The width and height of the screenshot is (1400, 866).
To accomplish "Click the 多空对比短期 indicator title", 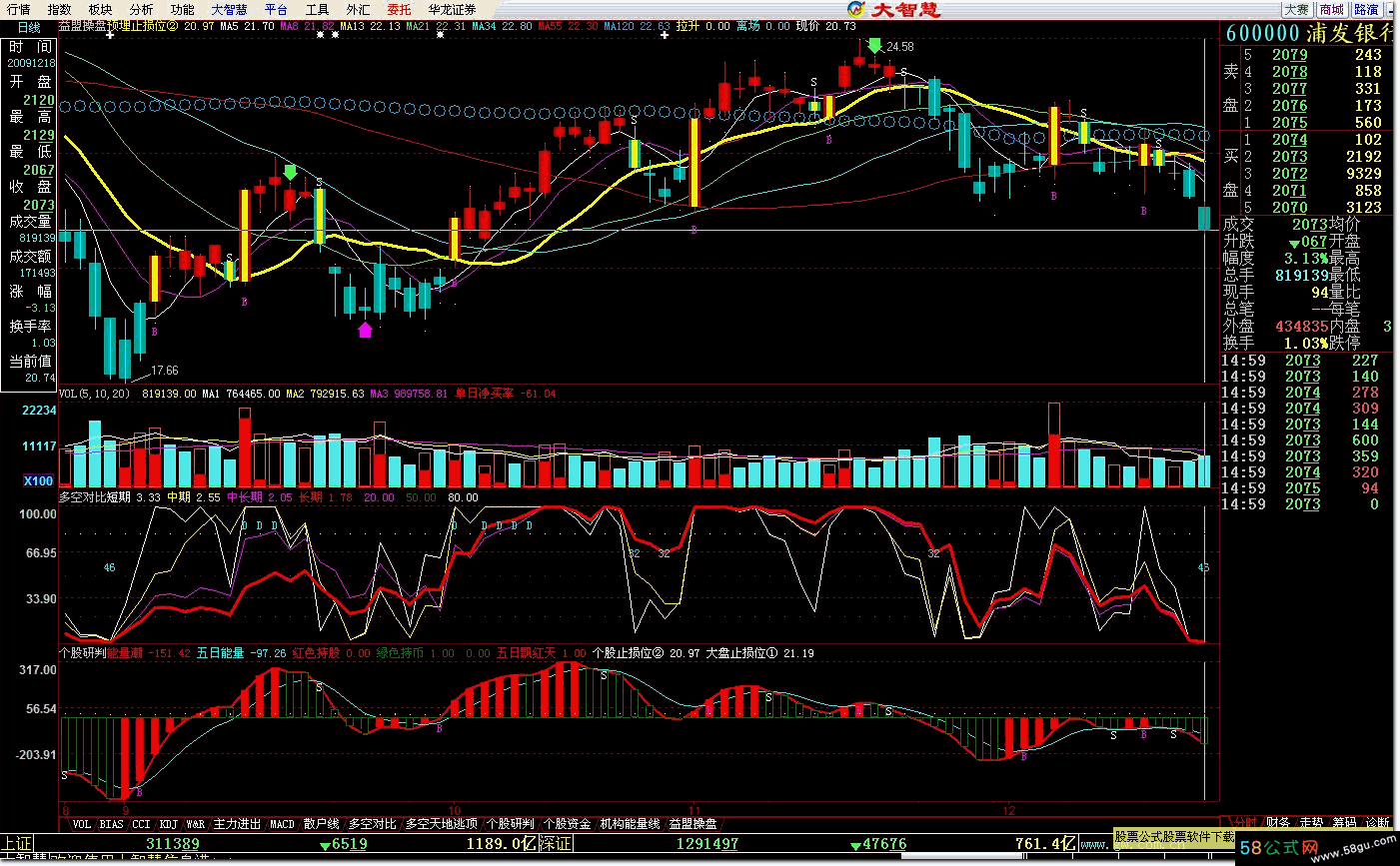I will [95, 497].
